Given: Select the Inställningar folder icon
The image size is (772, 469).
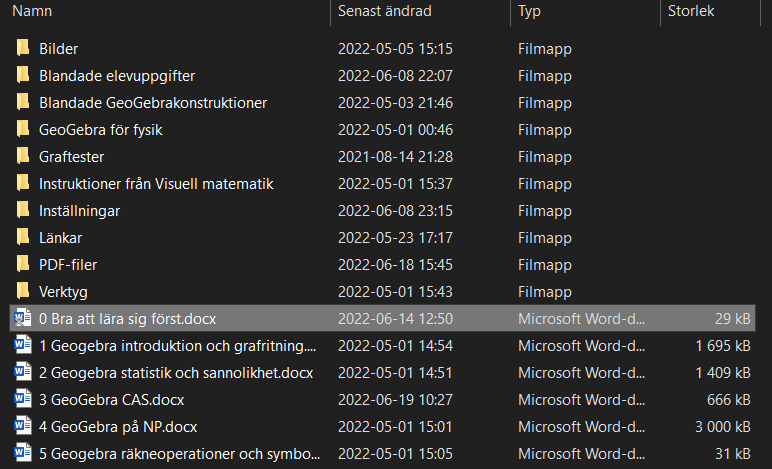Looking at the screenshot, I should (x=23, y=210).
